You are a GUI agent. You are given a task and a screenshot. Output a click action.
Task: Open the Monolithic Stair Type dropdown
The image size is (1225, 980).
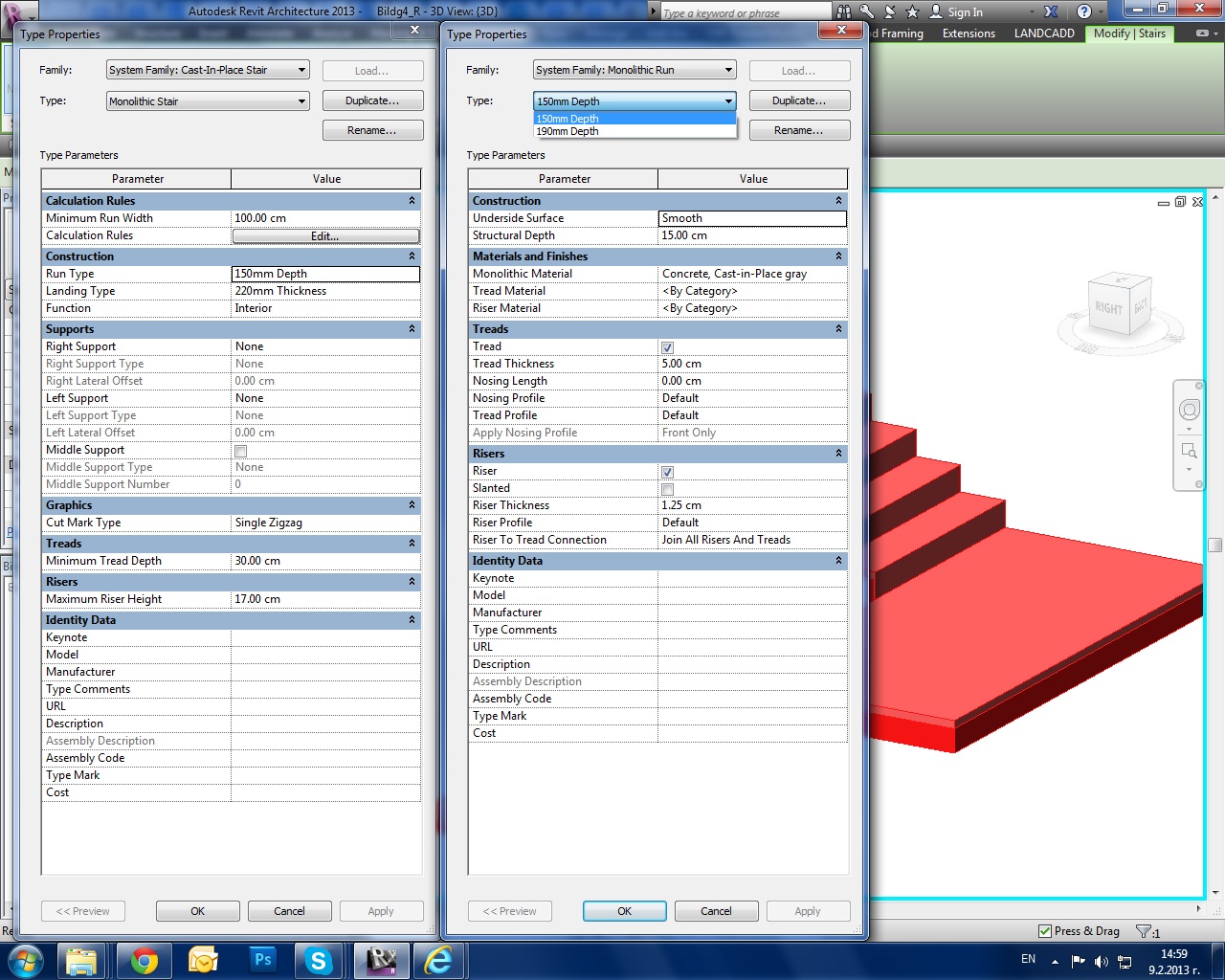pos(208,100)
